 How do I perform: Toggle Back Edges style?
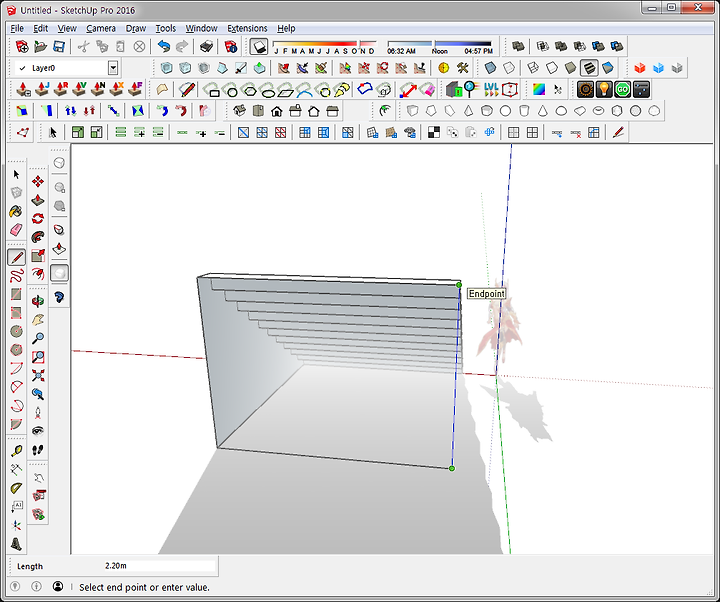[509, 68]
